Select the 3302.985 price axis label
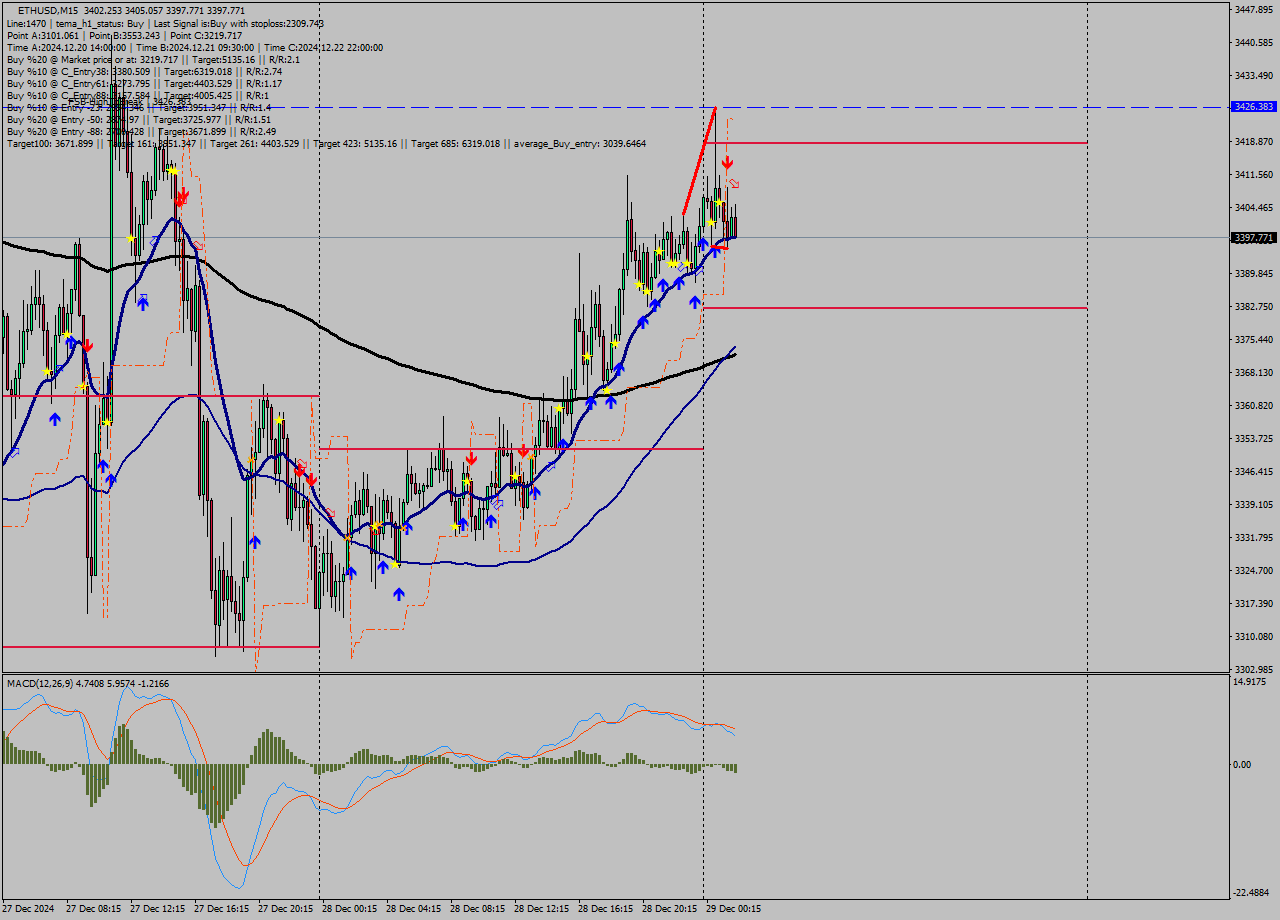The height and width of the screenshot is (920, 1280). (1254, 669)
